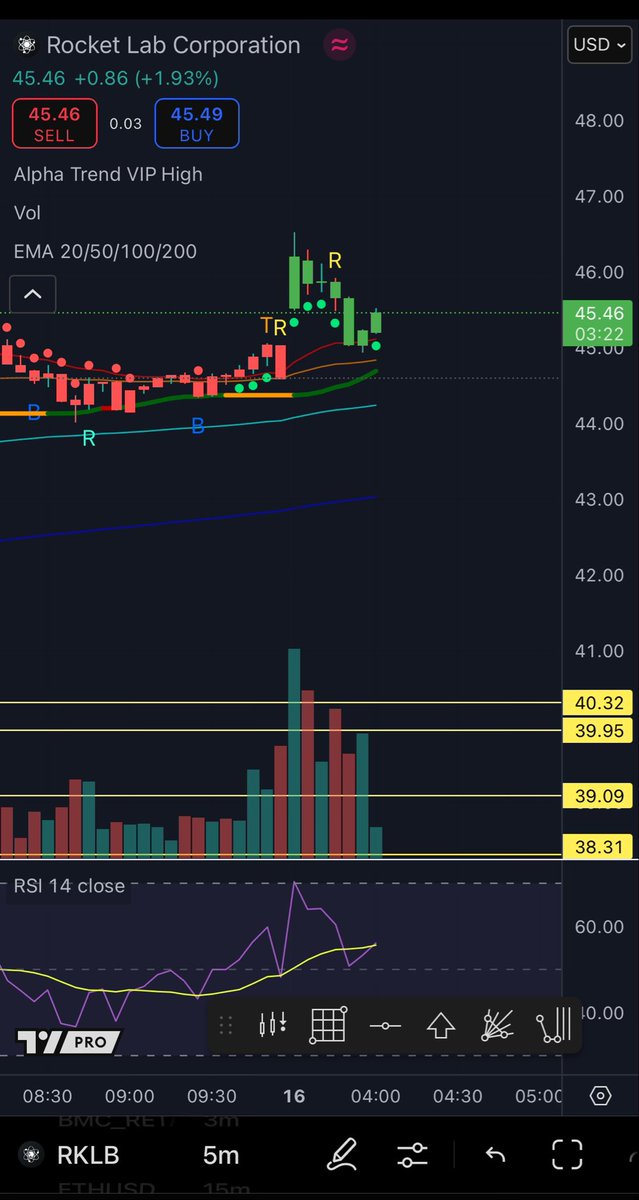This screenshot has height=1200, width=639.
Task: Select the Vol indicator label
Action: click(27, 212)
